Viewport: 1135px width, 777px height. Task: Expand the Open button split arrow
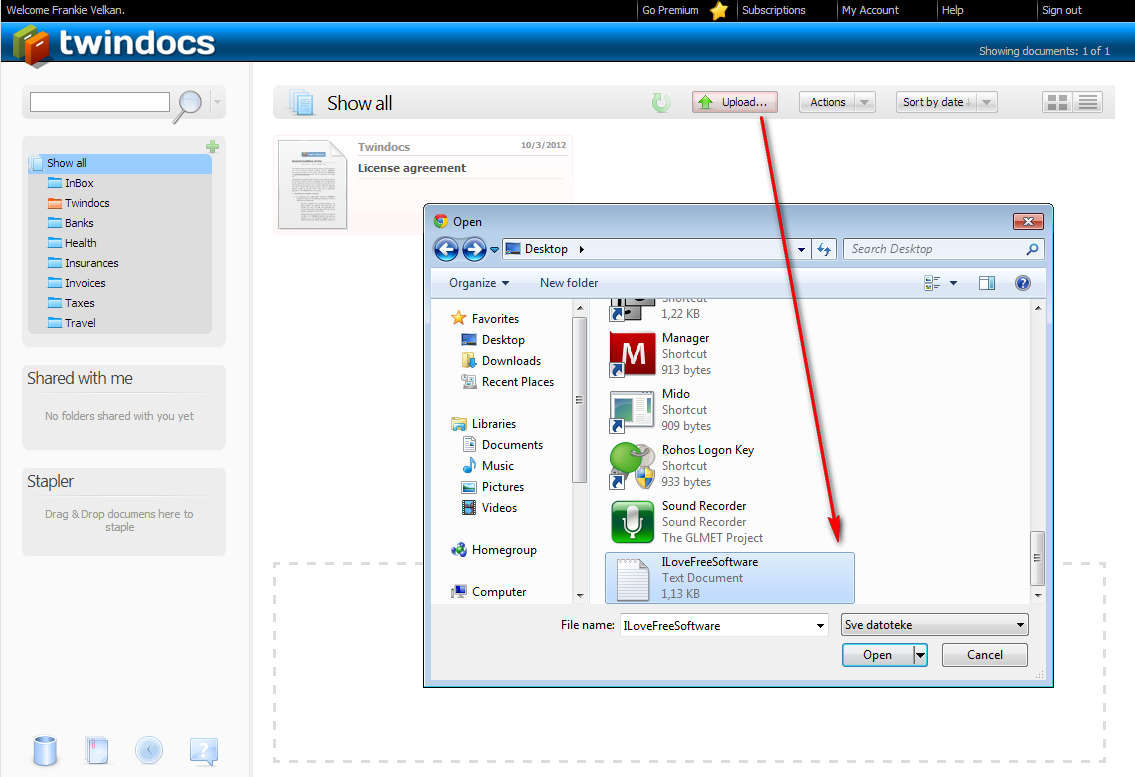click(x=920, y=655)
